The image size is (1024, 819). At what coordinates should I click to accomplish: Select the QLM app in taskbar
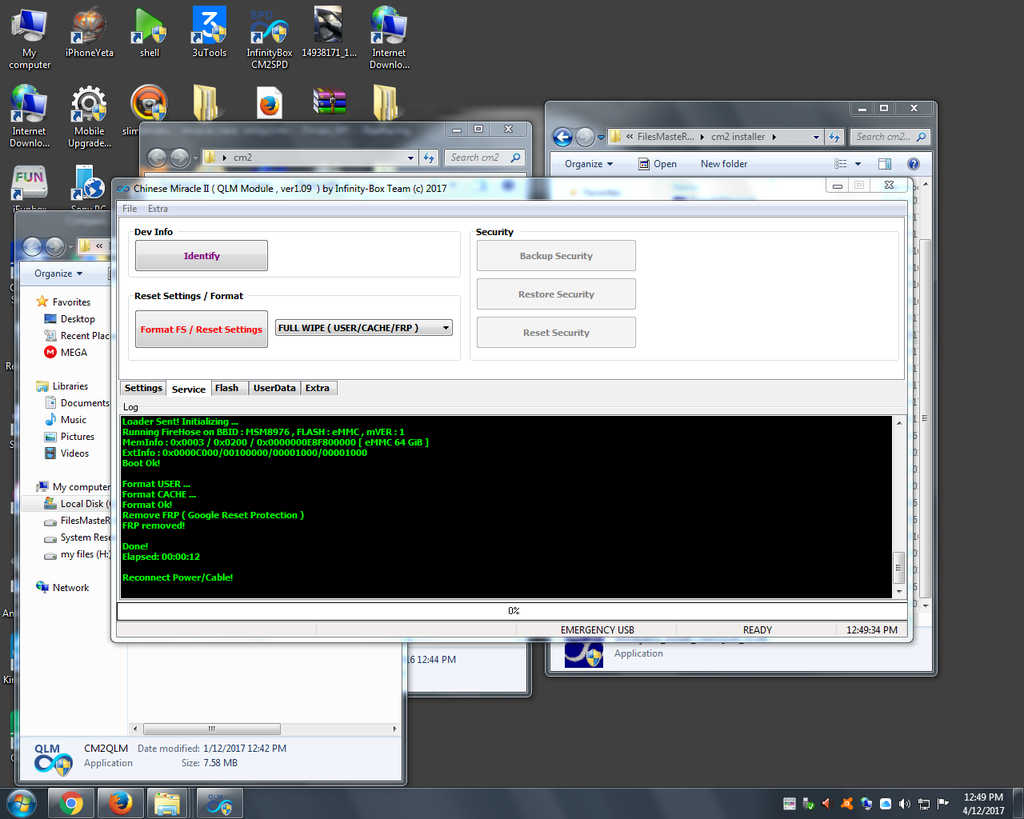click(220, 802)
